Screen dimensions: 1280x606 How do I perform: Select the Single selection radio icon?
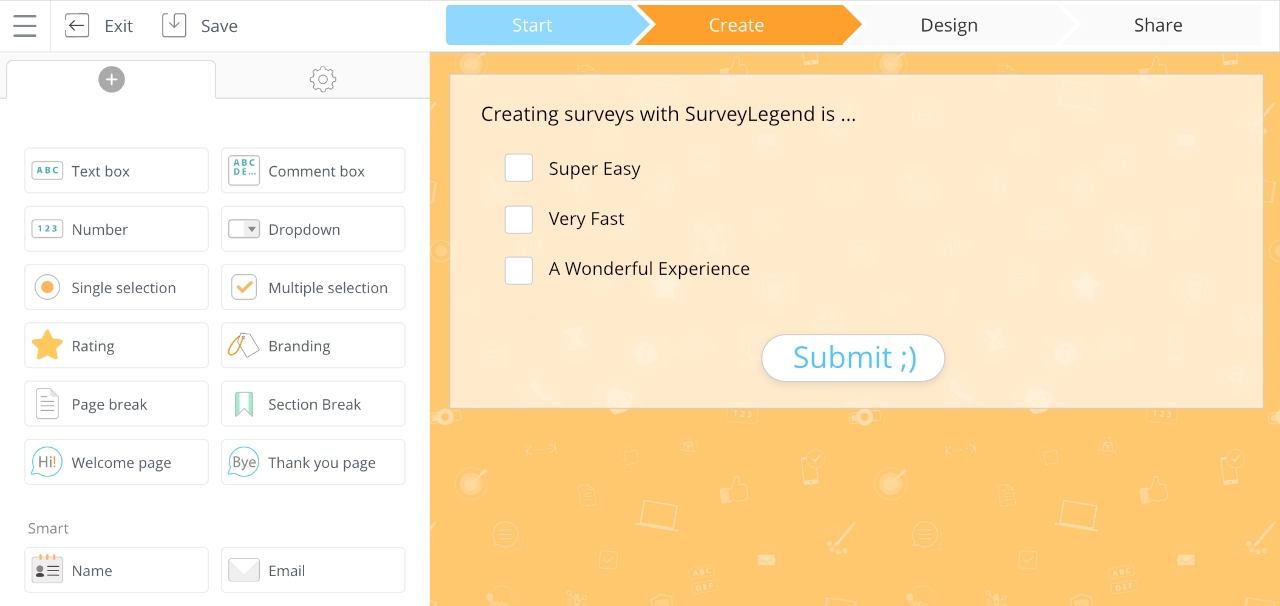47,287
